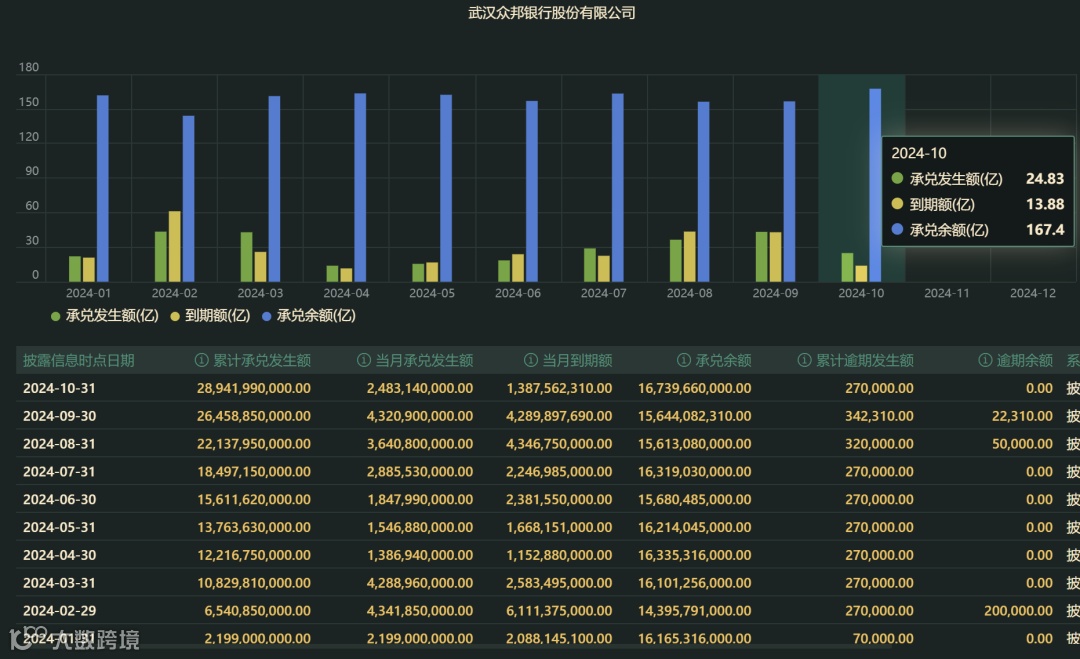Image resolution: width=1080 pixels, height=659 pixels.
Task: Click cell 28,941,990,000.00
Action: (253, 388)
